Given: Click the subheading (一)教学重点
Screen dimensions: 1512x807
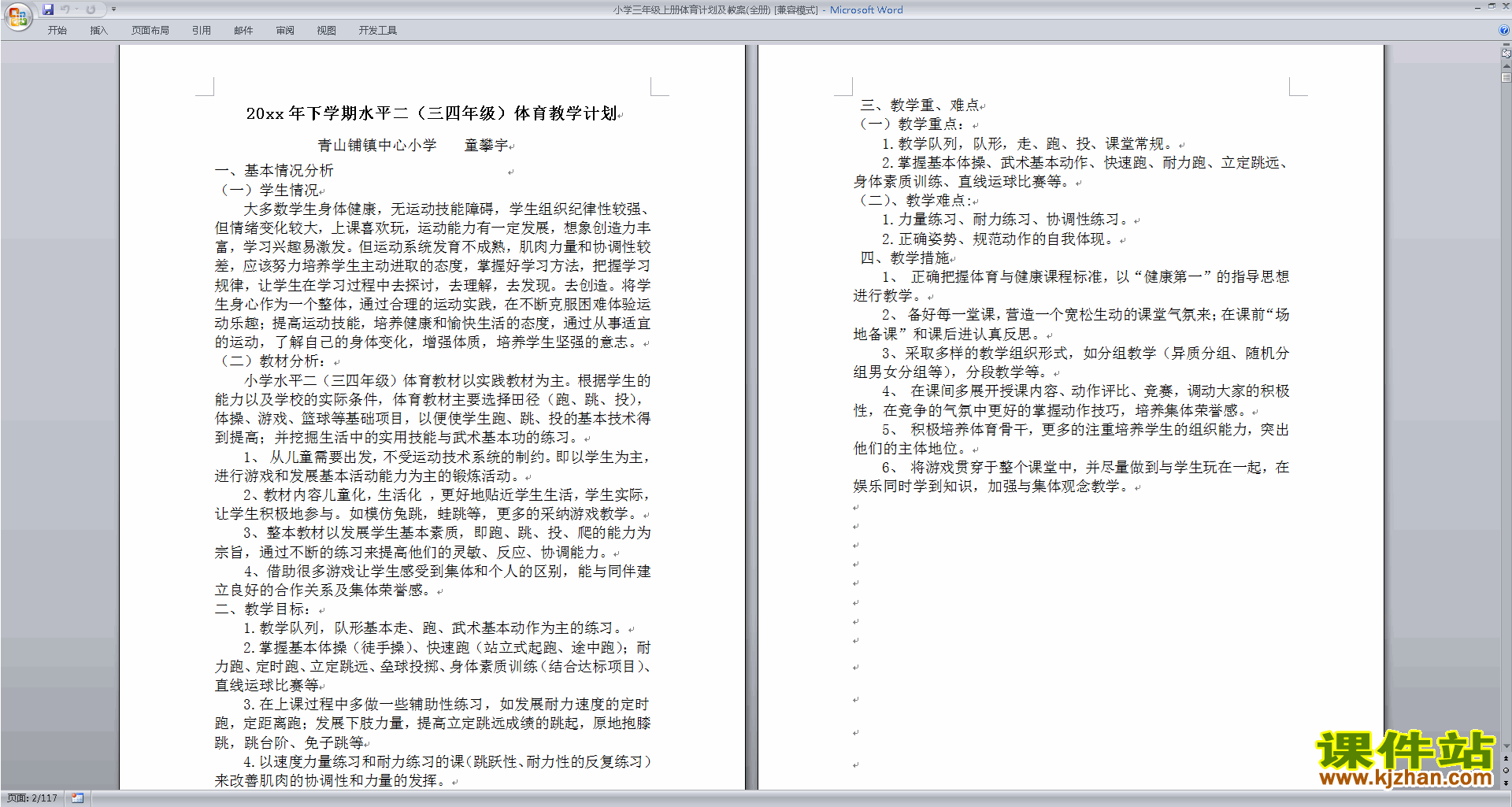Looking at the screenshot, I should [x=910, y=124].
